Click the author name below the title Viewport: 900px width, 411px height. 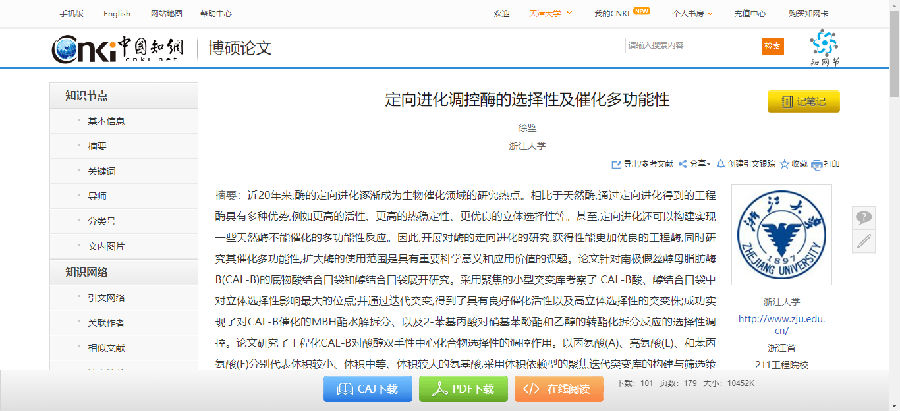point(527,128)
